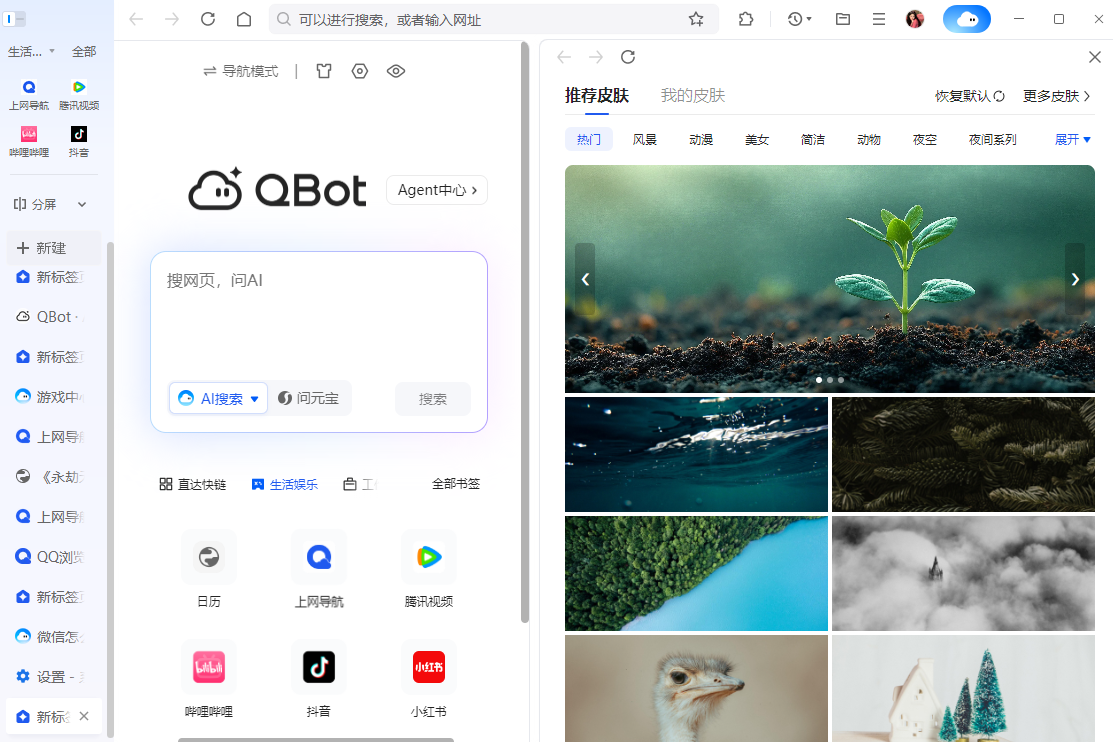1113x742 pixels.
Task: Toggle eye-protection mode via the eye icon
Action: [x=396, y=71]
